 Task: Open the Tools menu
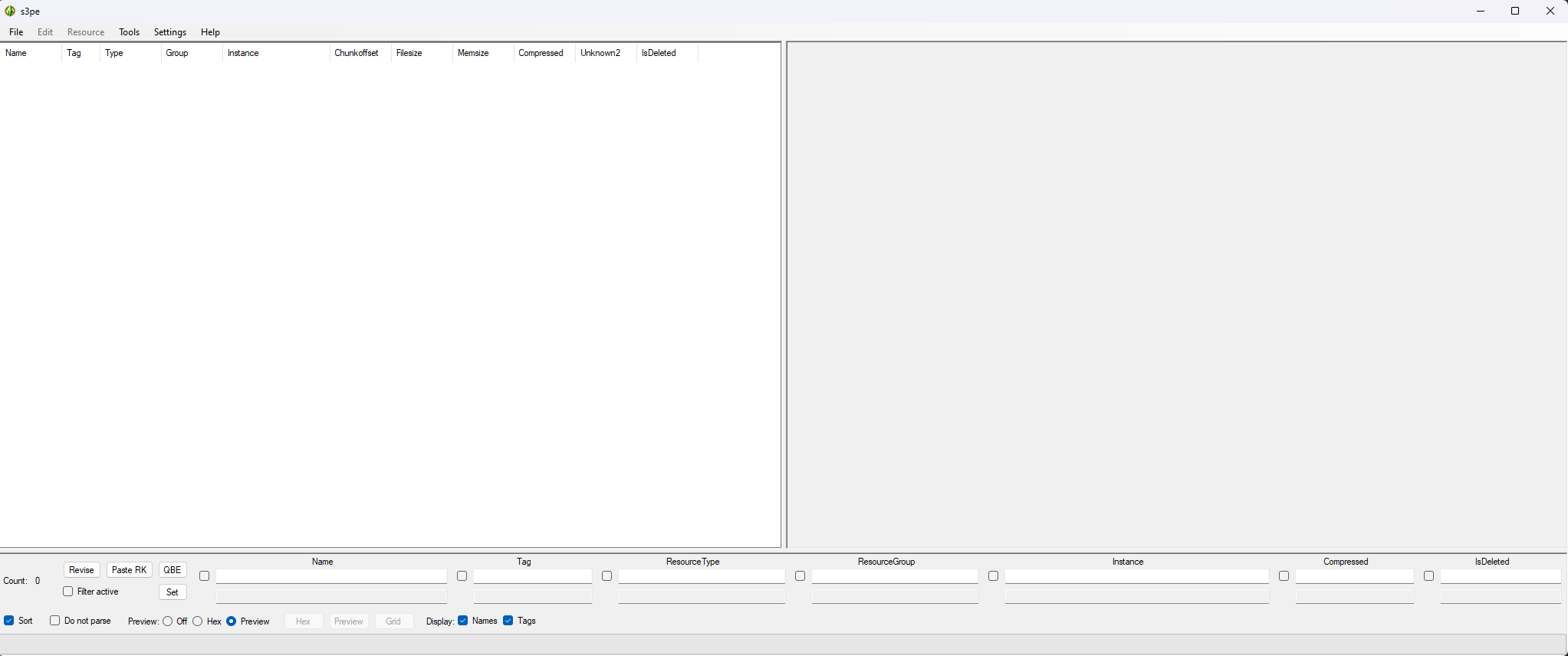pos(129,32)
